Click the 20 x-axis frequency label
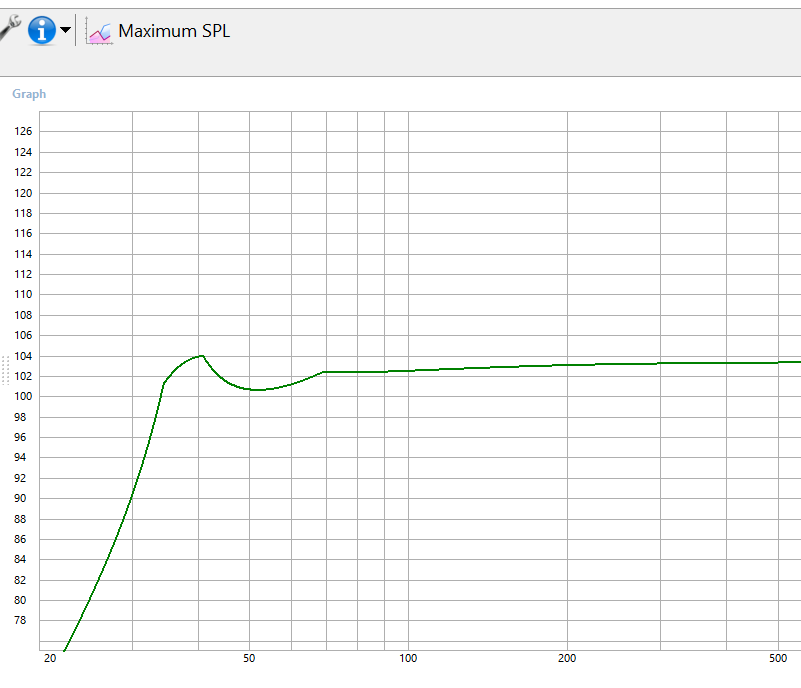The image size is (801, 688). (x=50, y=658)
